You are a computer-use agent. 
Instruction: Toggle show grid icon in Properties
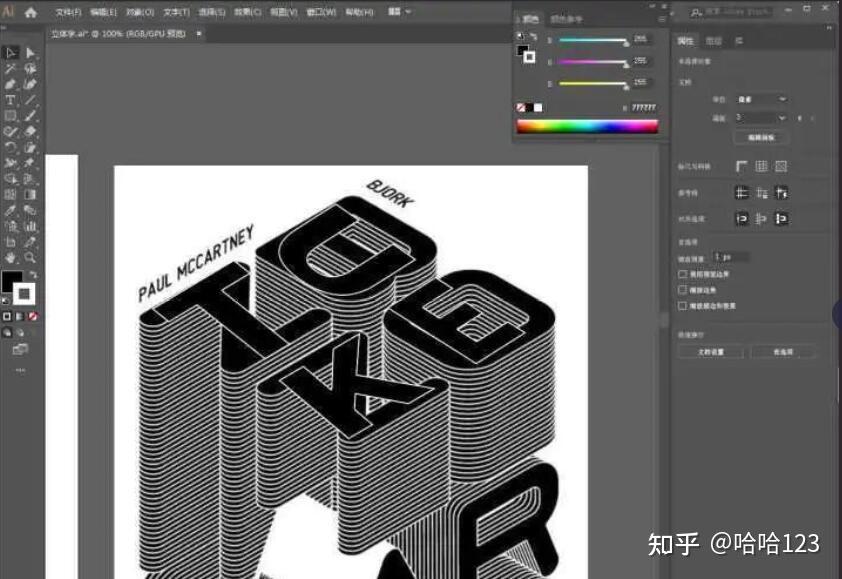click(761, 167)
